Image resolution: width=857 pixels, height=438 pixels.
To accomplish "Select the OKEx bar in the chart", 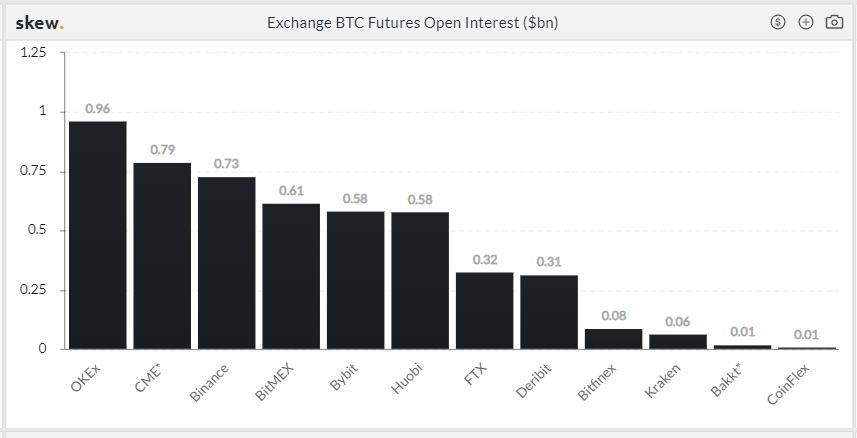I will click(97, 235).
